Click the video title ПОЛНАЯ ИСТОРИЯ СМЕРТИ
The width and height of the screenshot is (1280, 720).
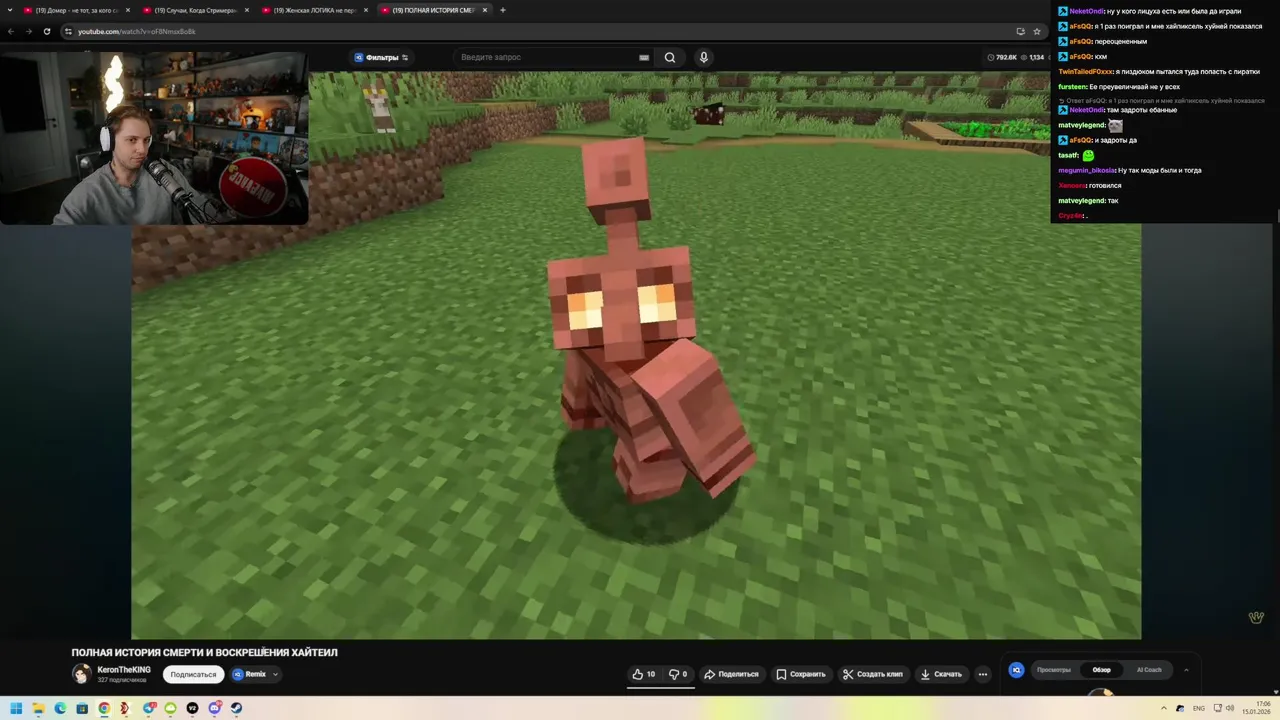pos(204,652)
